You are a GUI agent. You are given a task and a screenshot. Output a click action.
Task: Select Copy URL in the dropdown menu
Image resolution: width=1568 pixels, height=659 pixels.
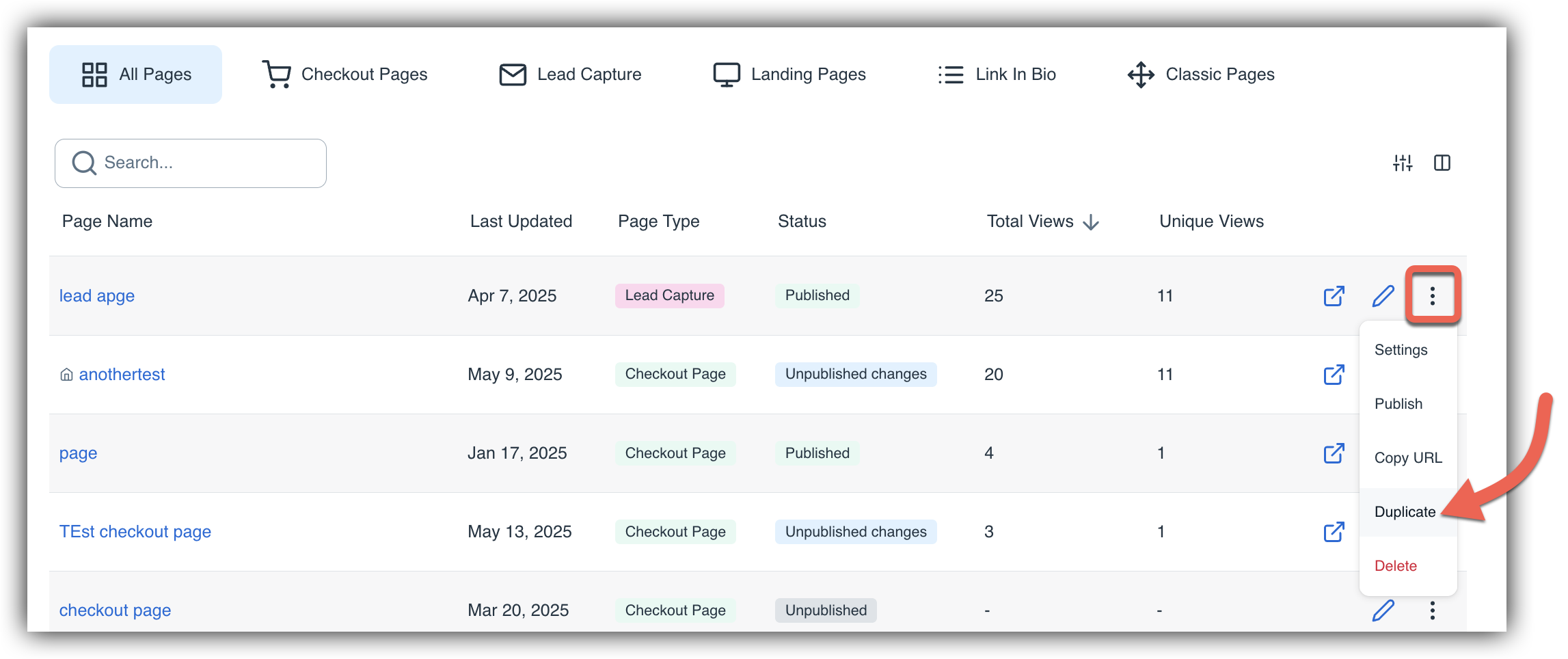[x=1408, y=458]
